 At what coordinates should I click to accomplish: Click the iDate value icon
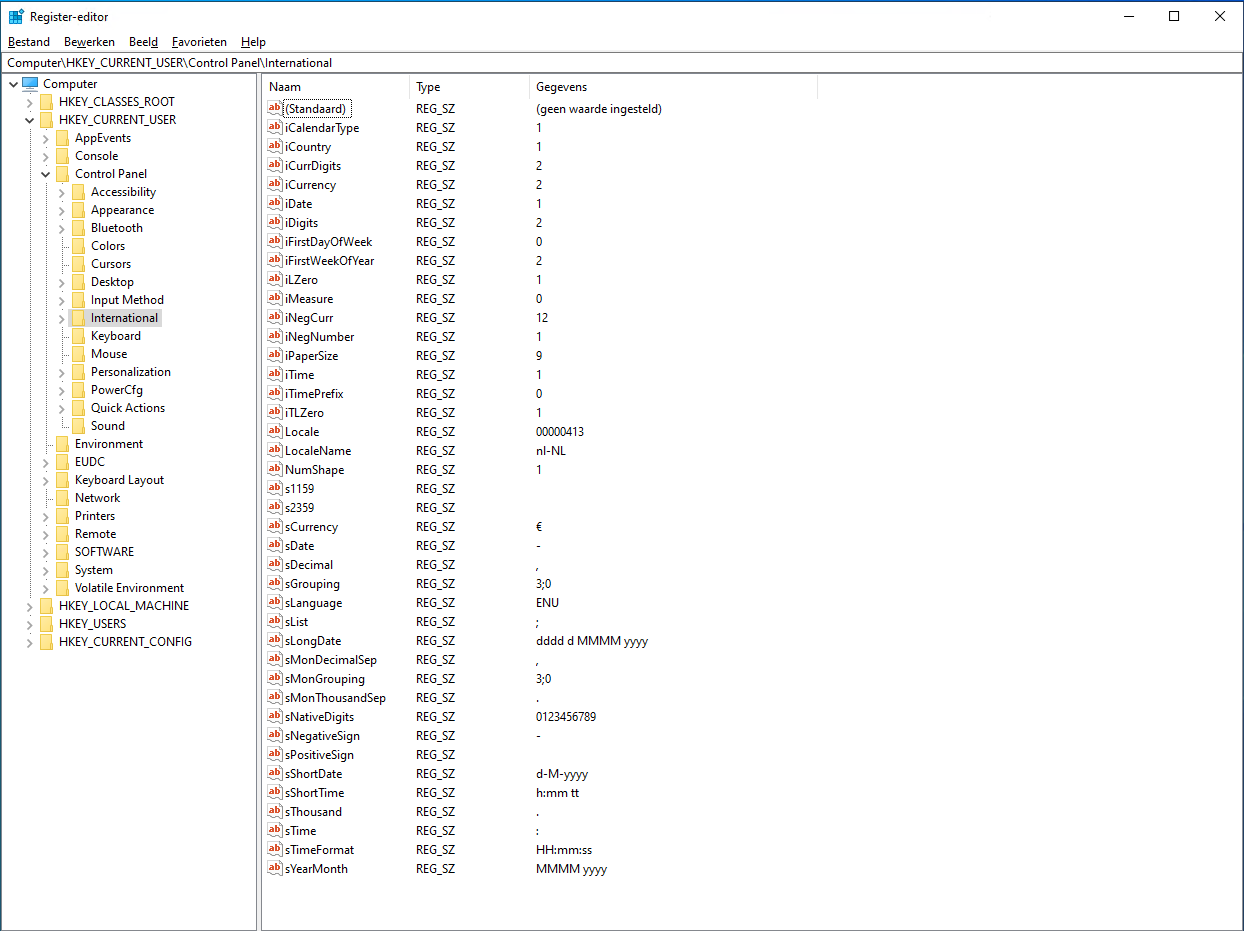tap(275, 203)
